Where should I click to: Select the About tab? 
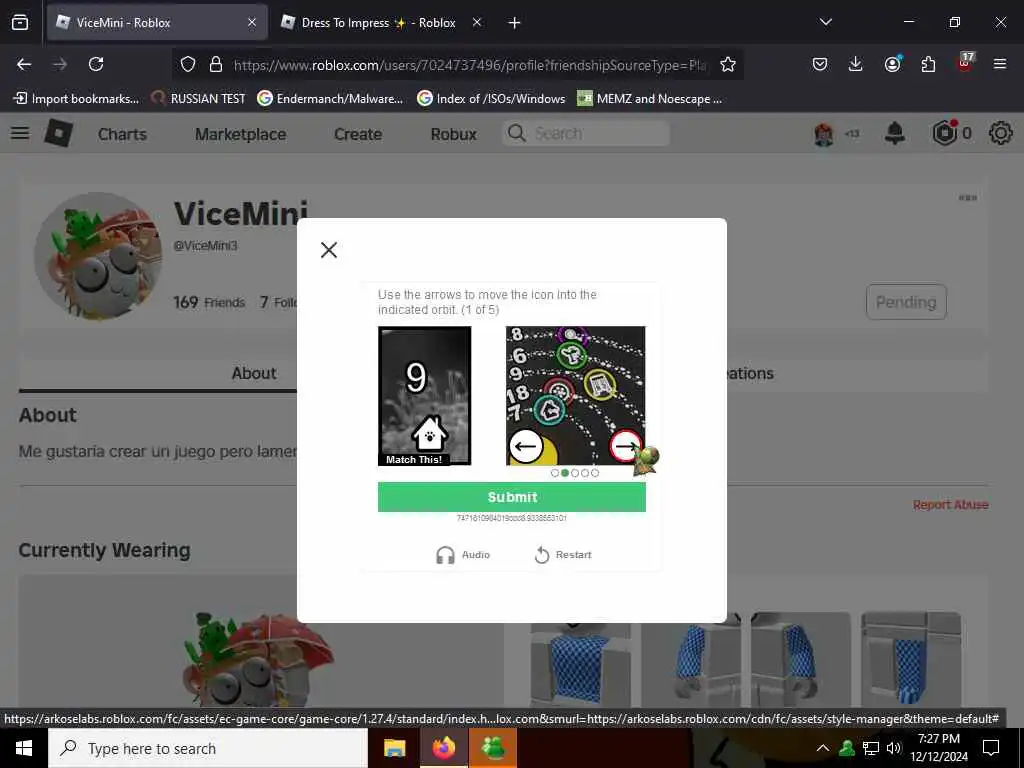tap(254, 373)
